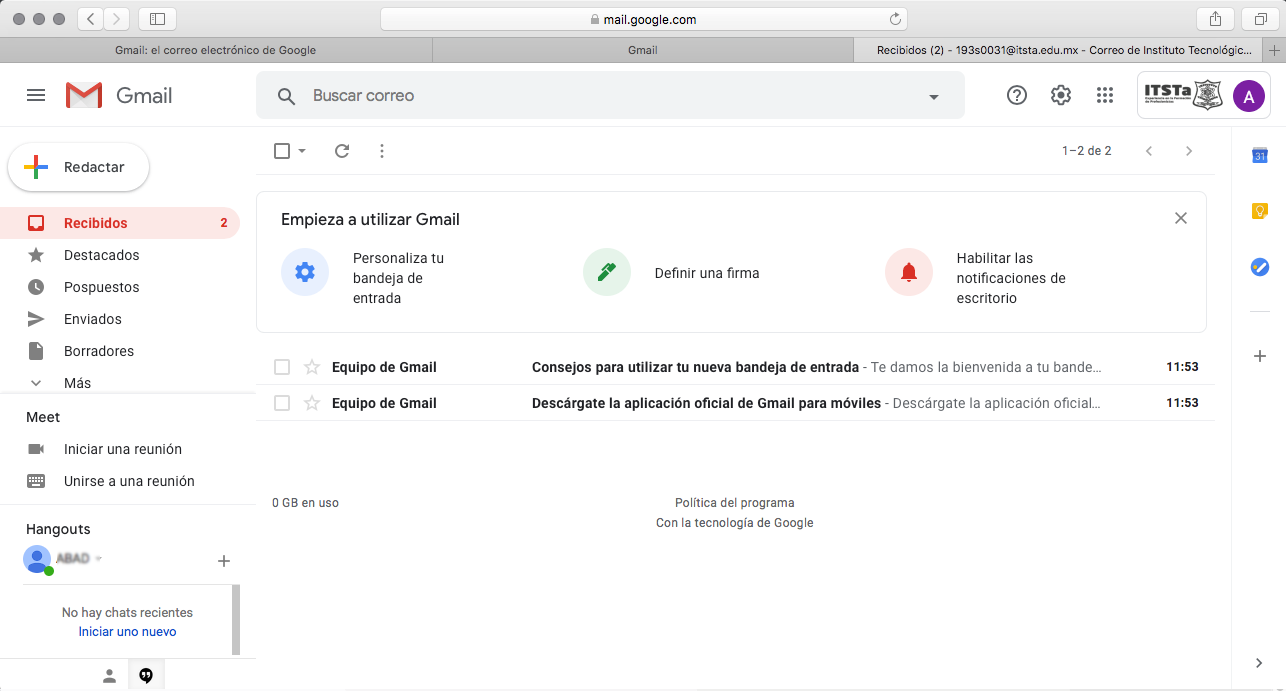Open the main menu hamburger icon
This screenshot has height=691, width=1286.
[36, 95]
